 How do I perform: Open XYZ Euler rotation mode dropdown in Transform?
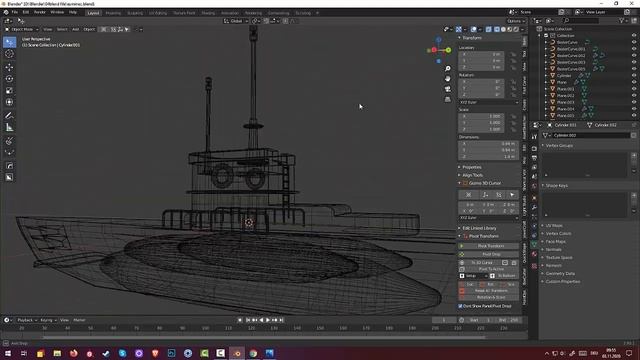488,102
